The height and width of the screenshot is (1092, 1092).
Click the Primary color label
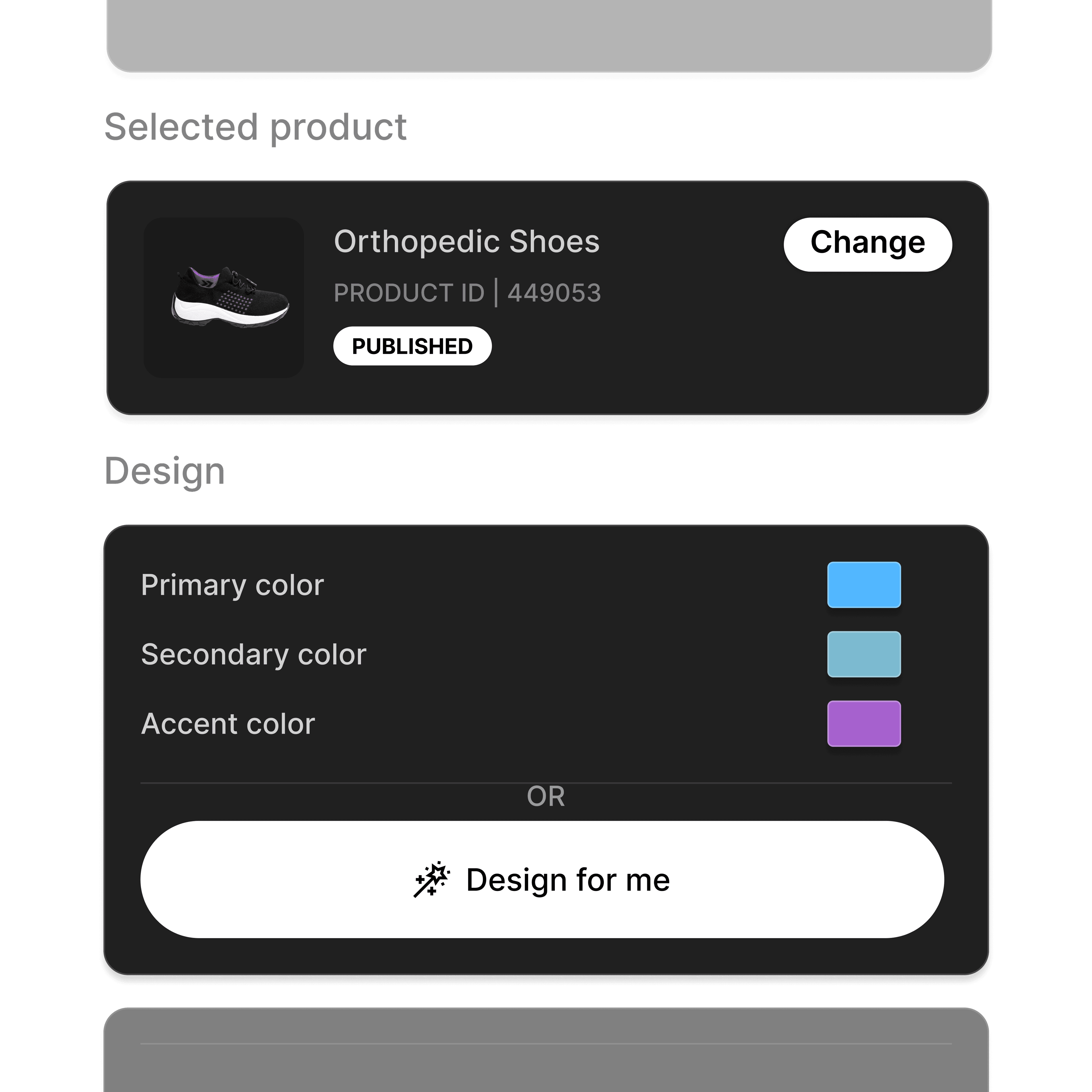point(232,584)
